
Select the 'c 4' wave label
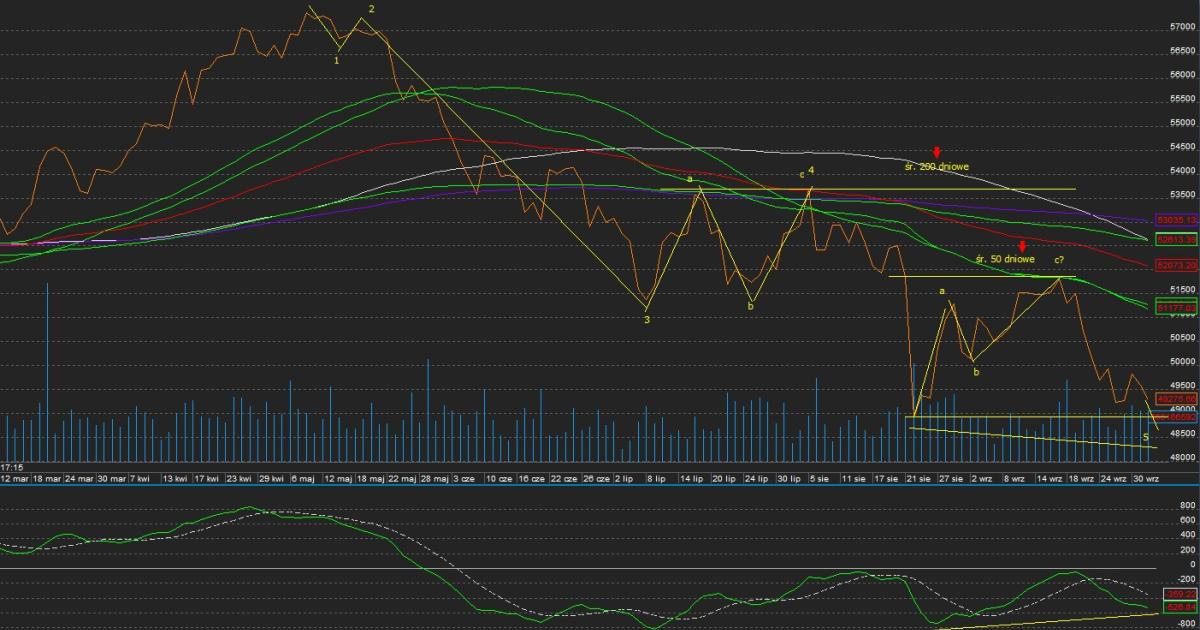tap(807, 173)
